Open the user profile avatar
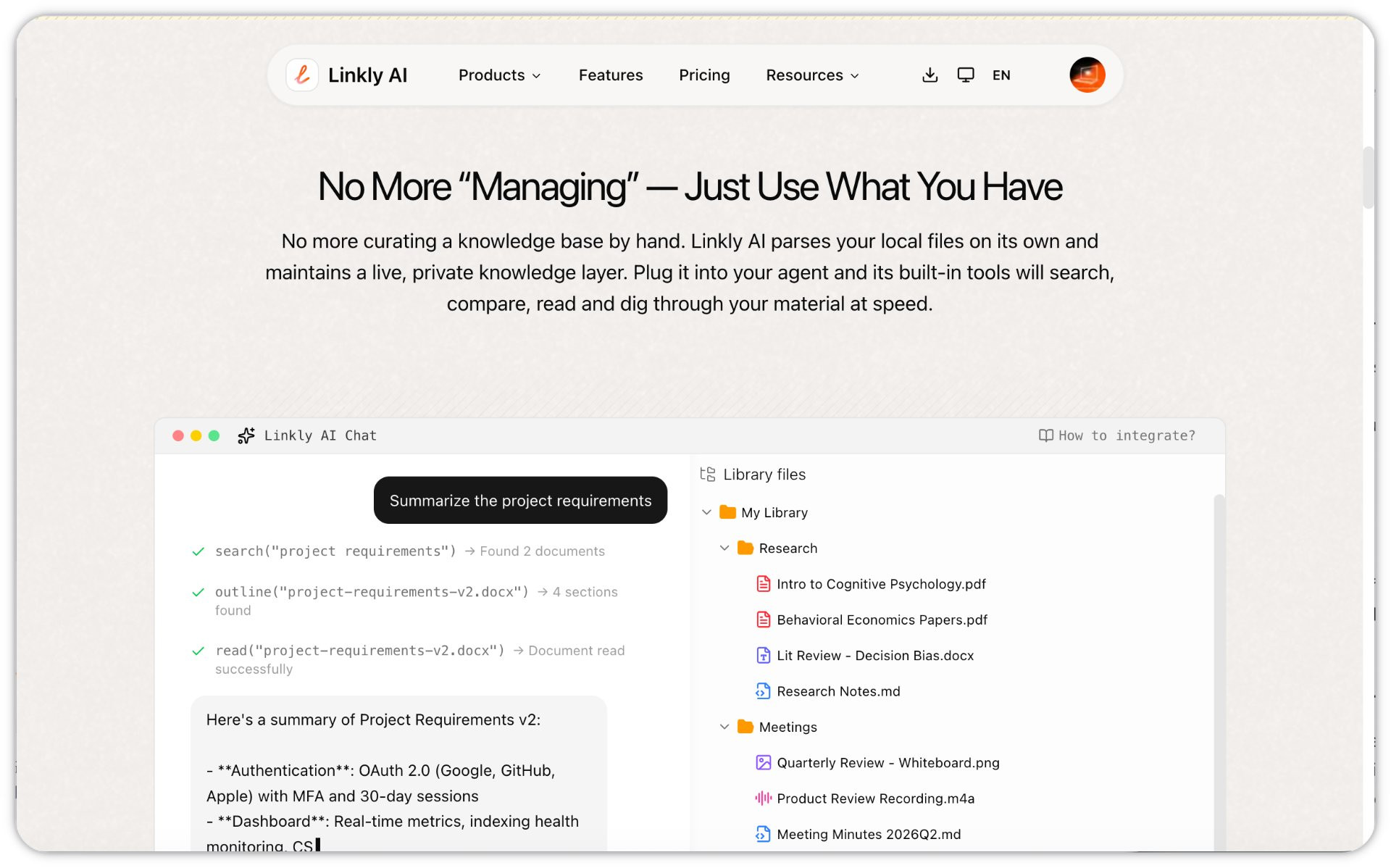Screen dimensions: 1391x868 coord(1087,75)
